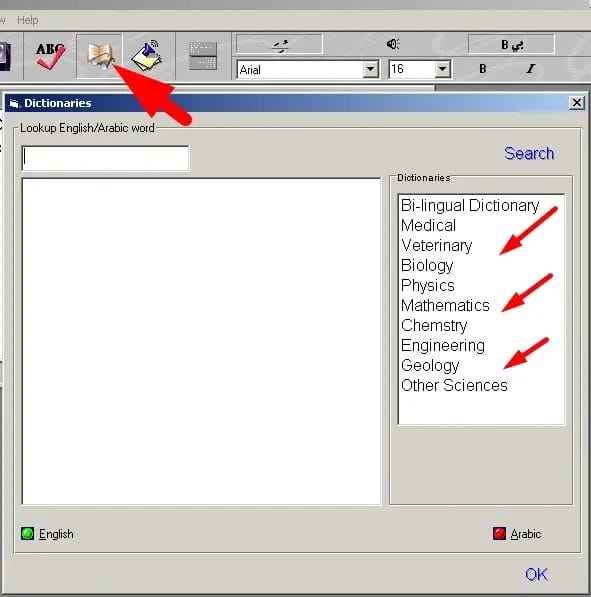Click the swap direction arrows button
Screen dimensions: 591x597
click(x=279, y=45)
